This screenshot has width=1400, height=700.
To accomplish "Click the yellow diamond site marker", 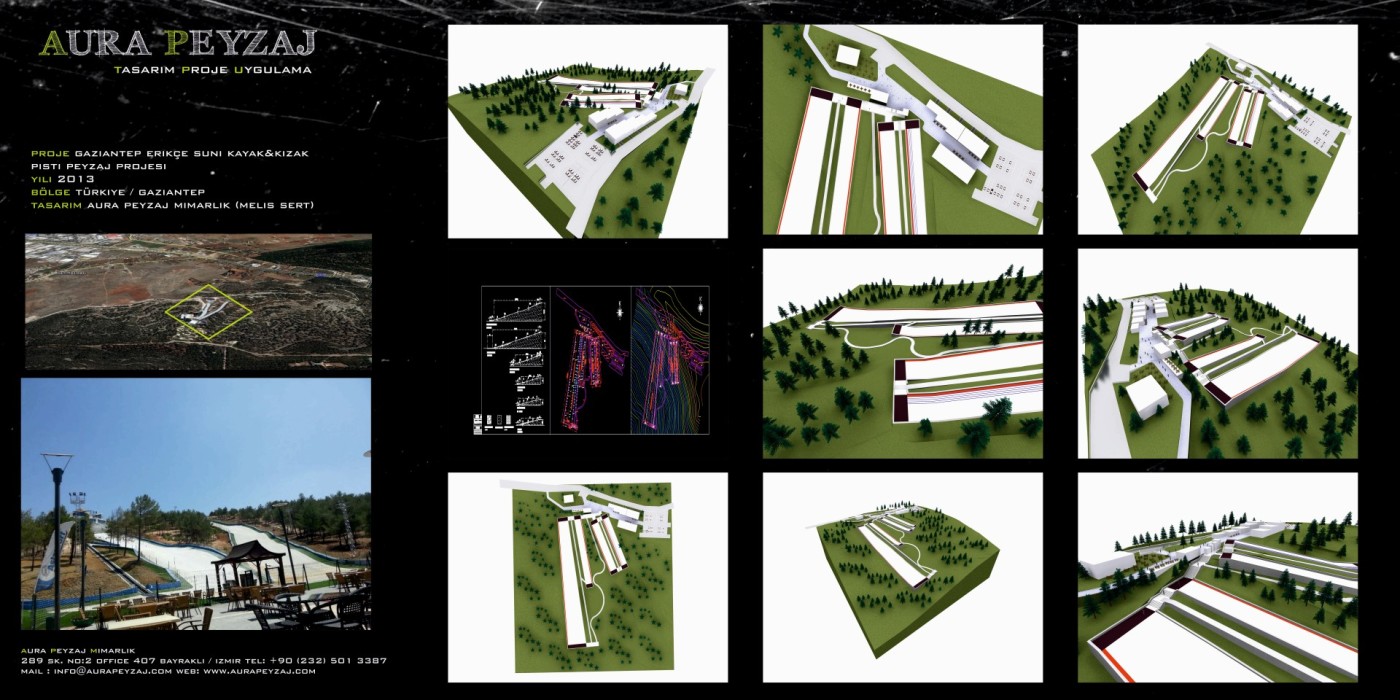I will pyautogui.click(x=208, y=307).
